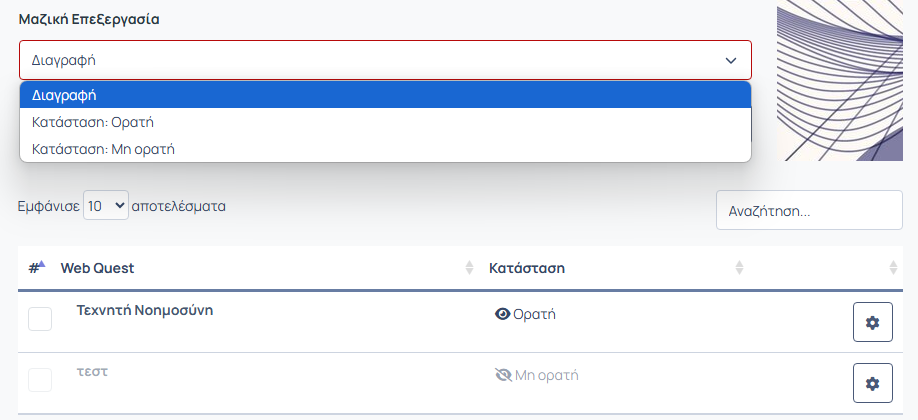Click sort arrows of the last column
The image size is (918, 420).
point(893,268)
